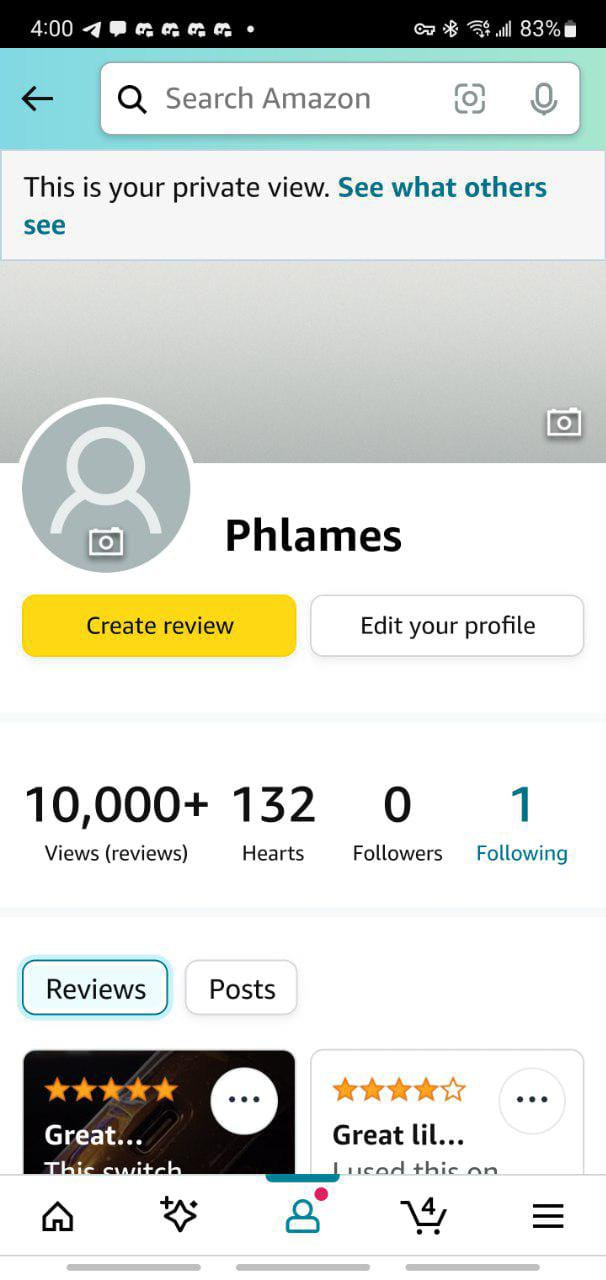Expand options on five-star review card
The image size is (606, 1280).
point(244,1100)
